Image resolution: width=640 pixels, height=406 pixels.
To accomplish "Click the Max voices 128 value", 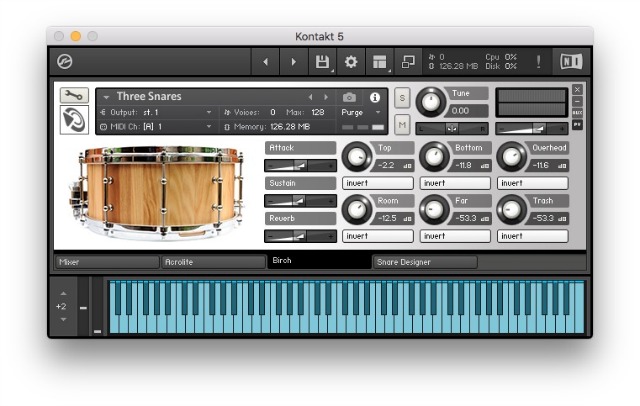I will tap(318, 112).
